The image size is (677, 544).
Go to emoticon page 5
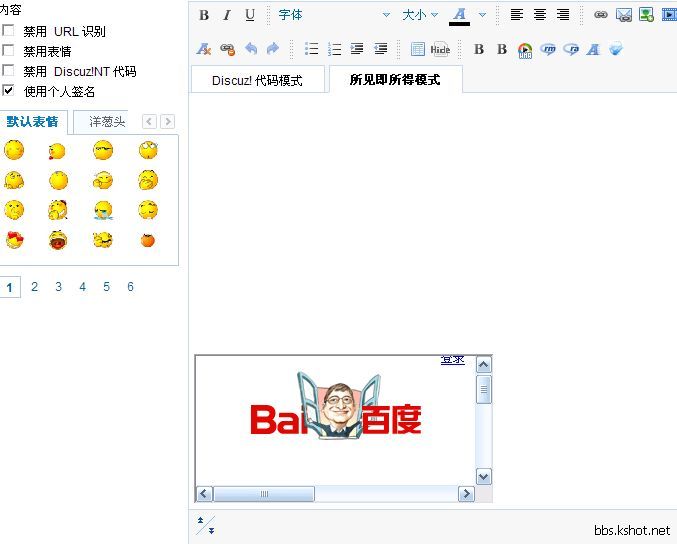click(106, 287)
